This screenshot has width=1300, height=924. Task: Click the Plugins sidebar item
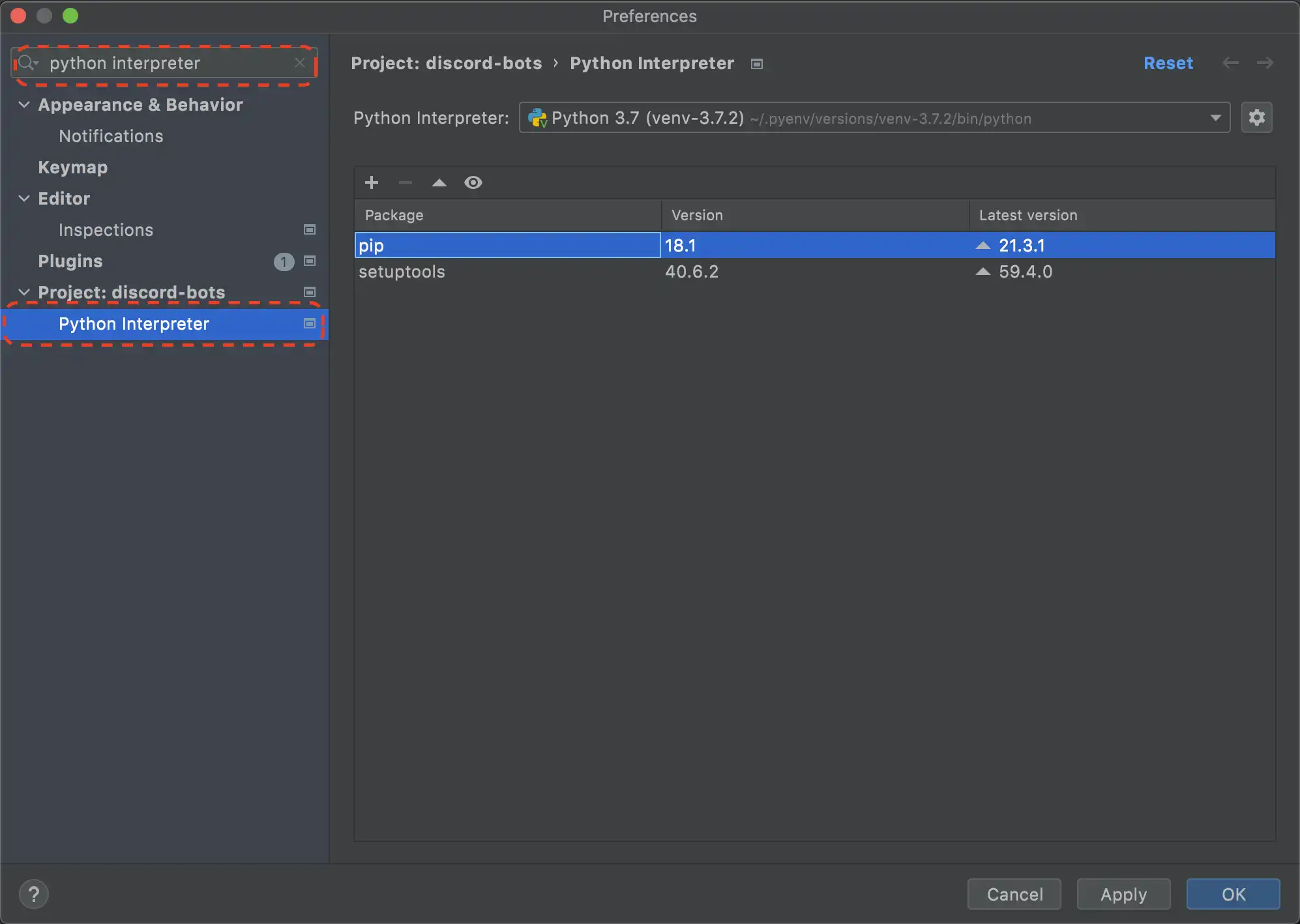coord(70,260)
